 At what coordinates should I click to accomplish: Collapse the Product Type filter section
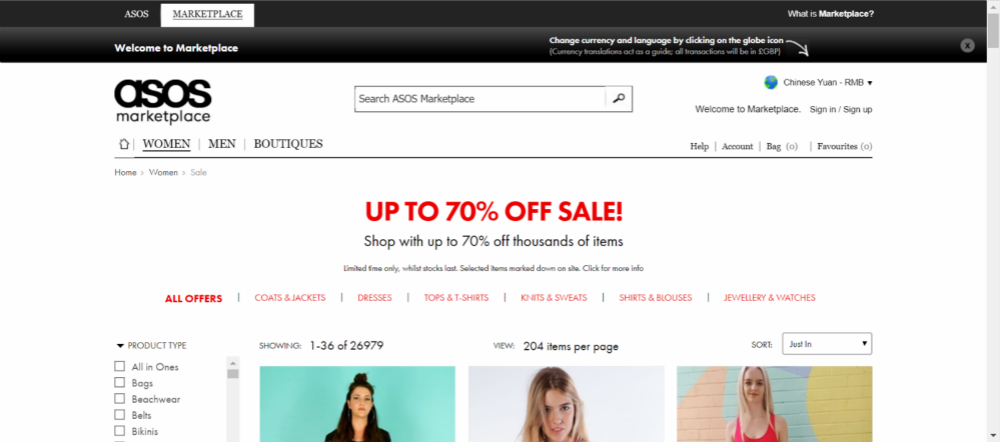[x=151, y=346]
